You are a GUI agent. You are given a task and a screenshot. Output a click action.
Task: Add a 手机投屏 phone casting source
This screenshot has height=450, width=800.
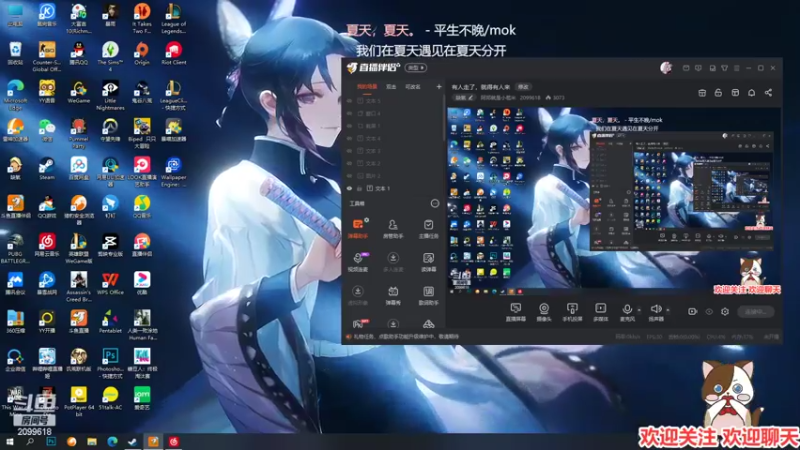point(572,312)
